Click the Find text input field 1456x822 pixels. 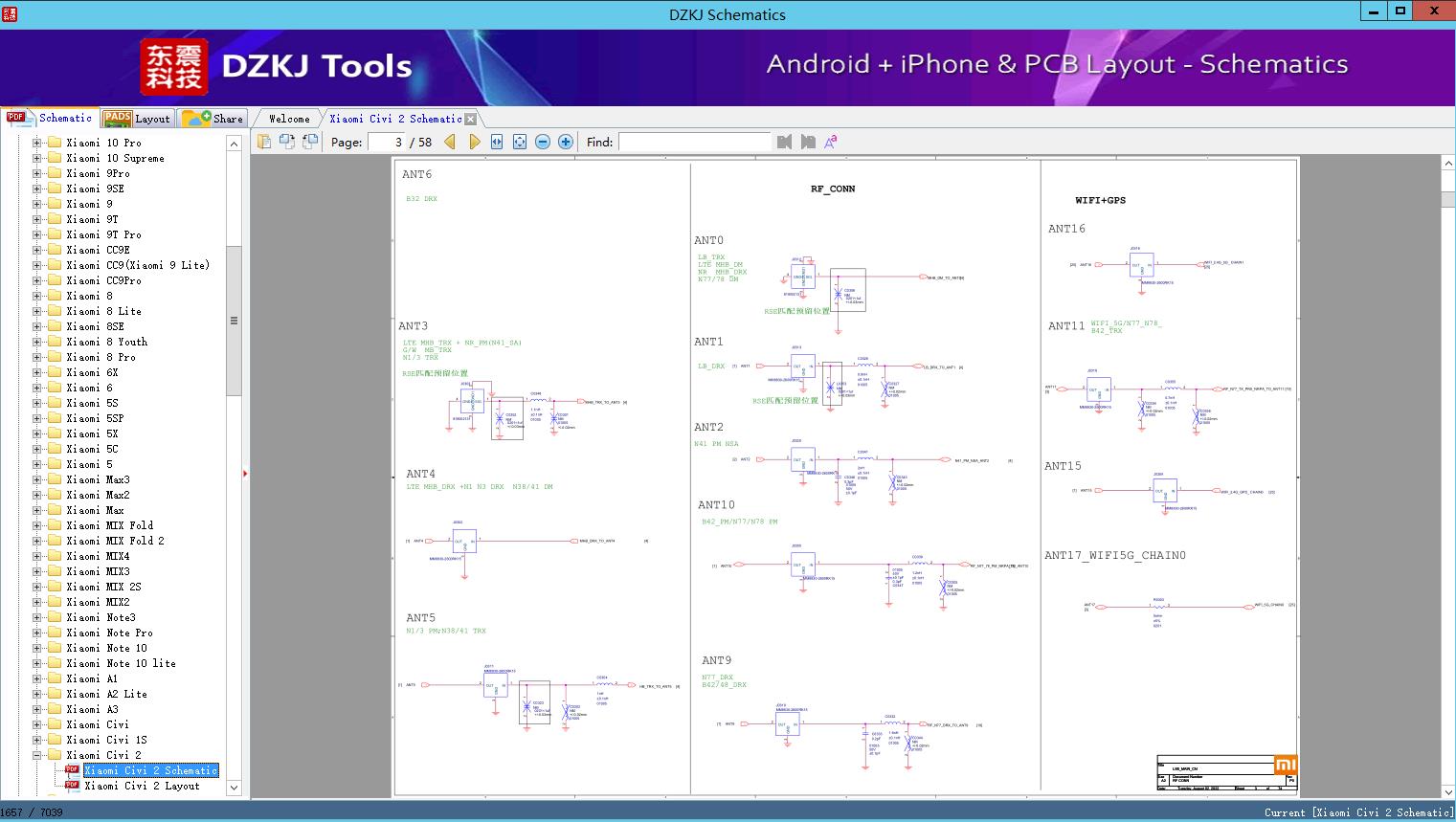pos(694,142)
